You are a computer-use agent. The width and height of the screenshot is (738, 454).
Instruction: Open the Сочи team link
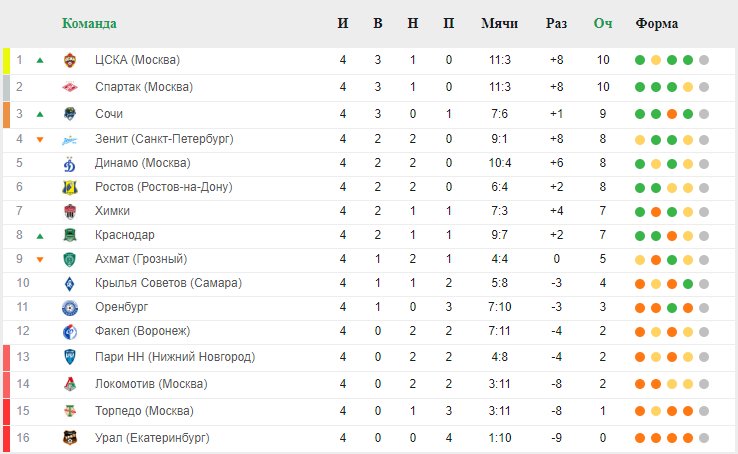click(109, 114)
